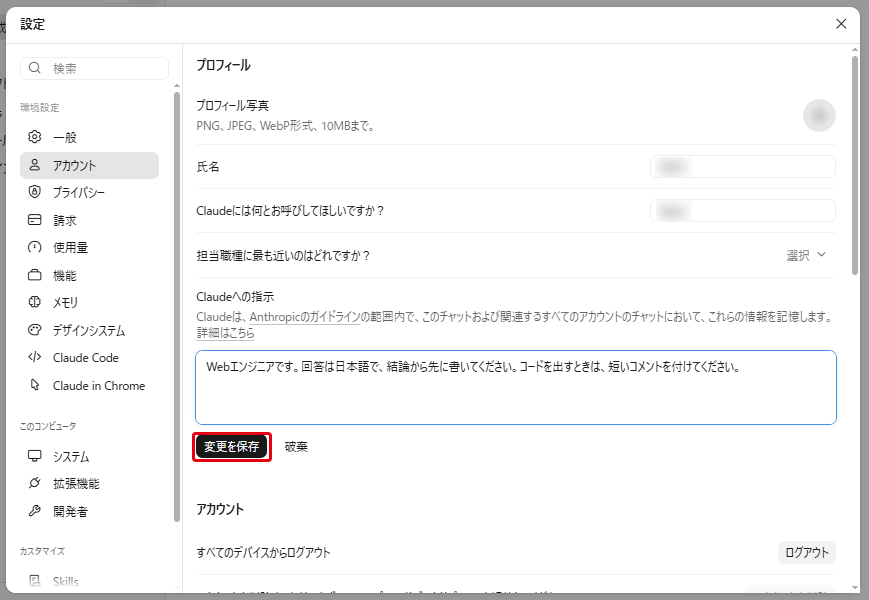Screen dimensions: 869x600
Task: Open the Skills customization page
Action: pyautogui.click(x=89, y=581)
